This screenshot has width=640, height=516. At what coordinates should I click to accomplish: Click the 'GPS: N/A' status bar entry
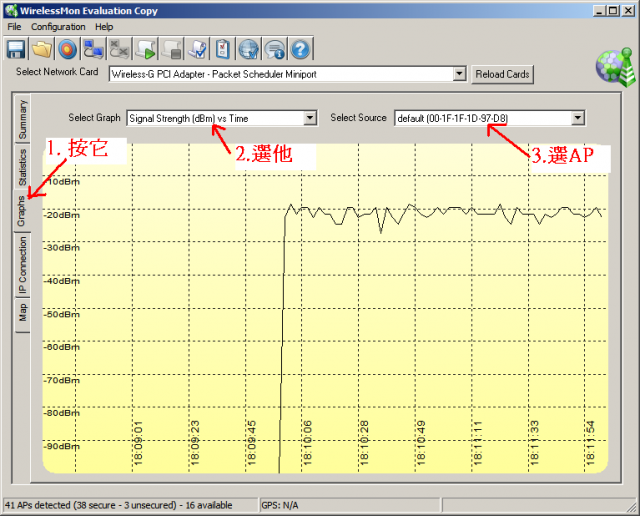pyautogui.click(x=280, y=505)
